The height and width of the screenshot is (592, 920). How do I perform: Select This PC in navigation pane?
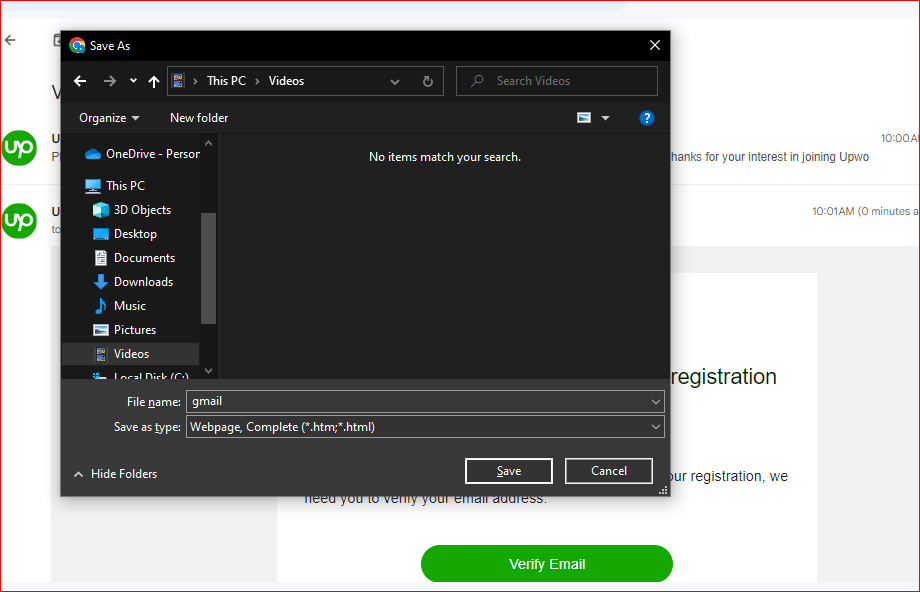pyautogui.click(x=115, y=185)
